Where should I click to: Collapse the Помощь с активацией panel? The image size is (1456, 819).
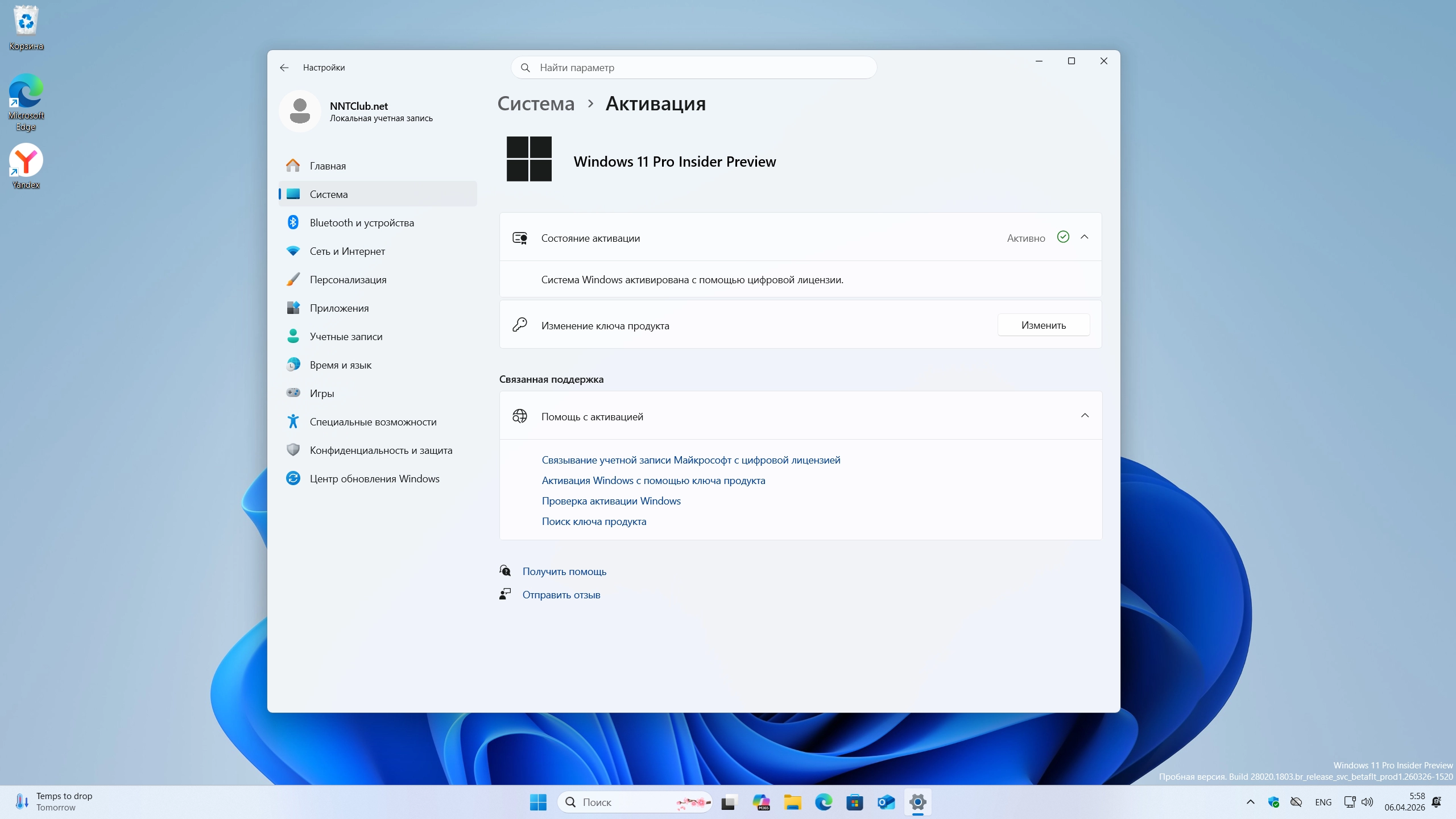coord(1084,416)
